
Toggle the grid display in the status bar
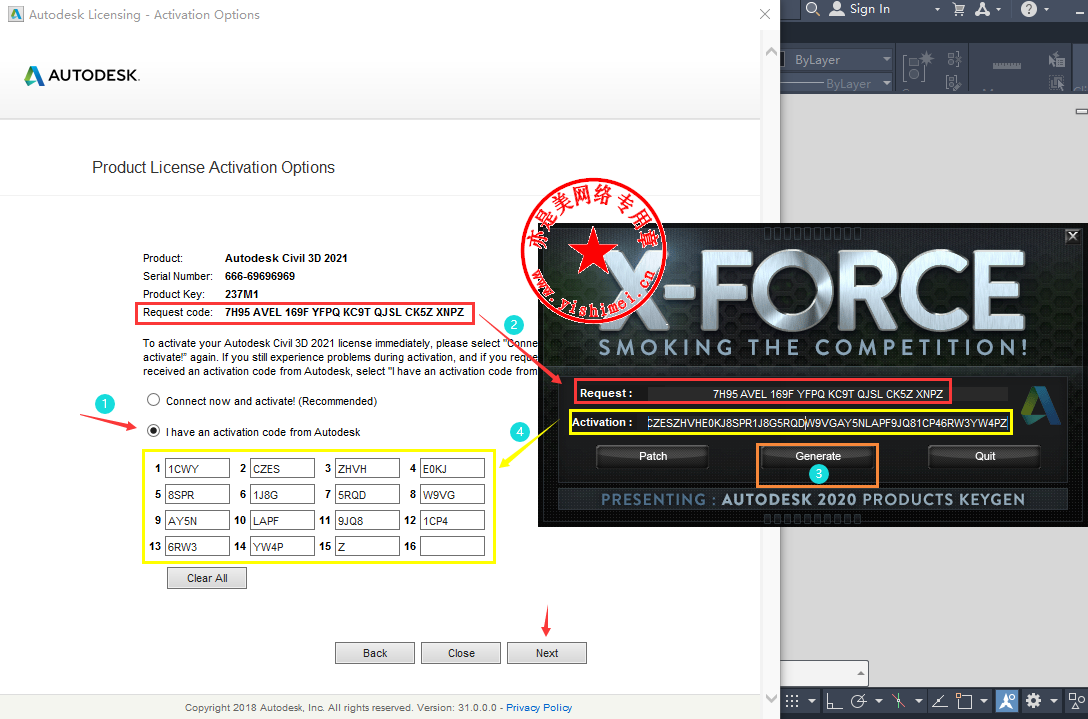[x=792, y=701]
